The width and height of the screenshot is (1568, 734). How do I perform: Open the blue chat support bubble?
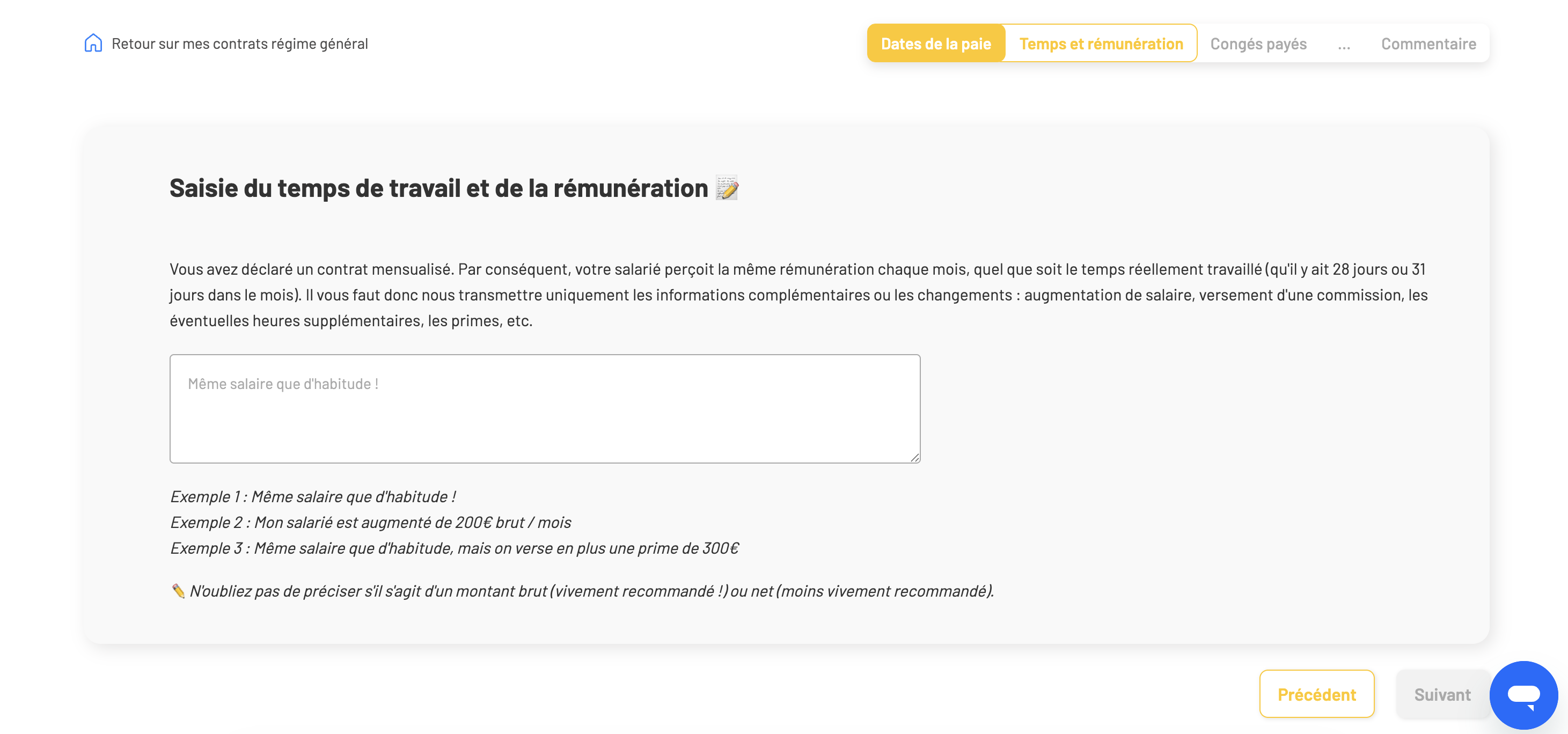(1523, 694)
